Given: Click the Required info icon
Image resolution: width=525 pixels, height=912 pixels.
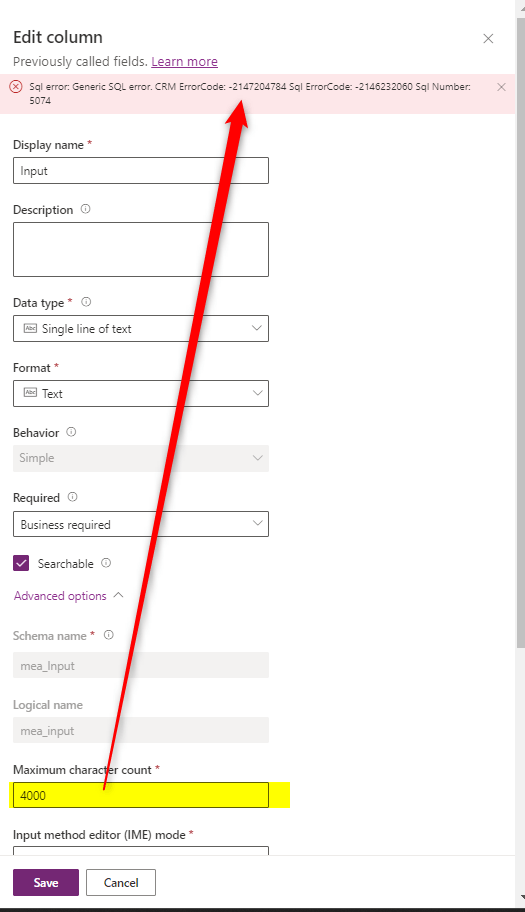Looking at the screenshot, I should pos(72,497).
